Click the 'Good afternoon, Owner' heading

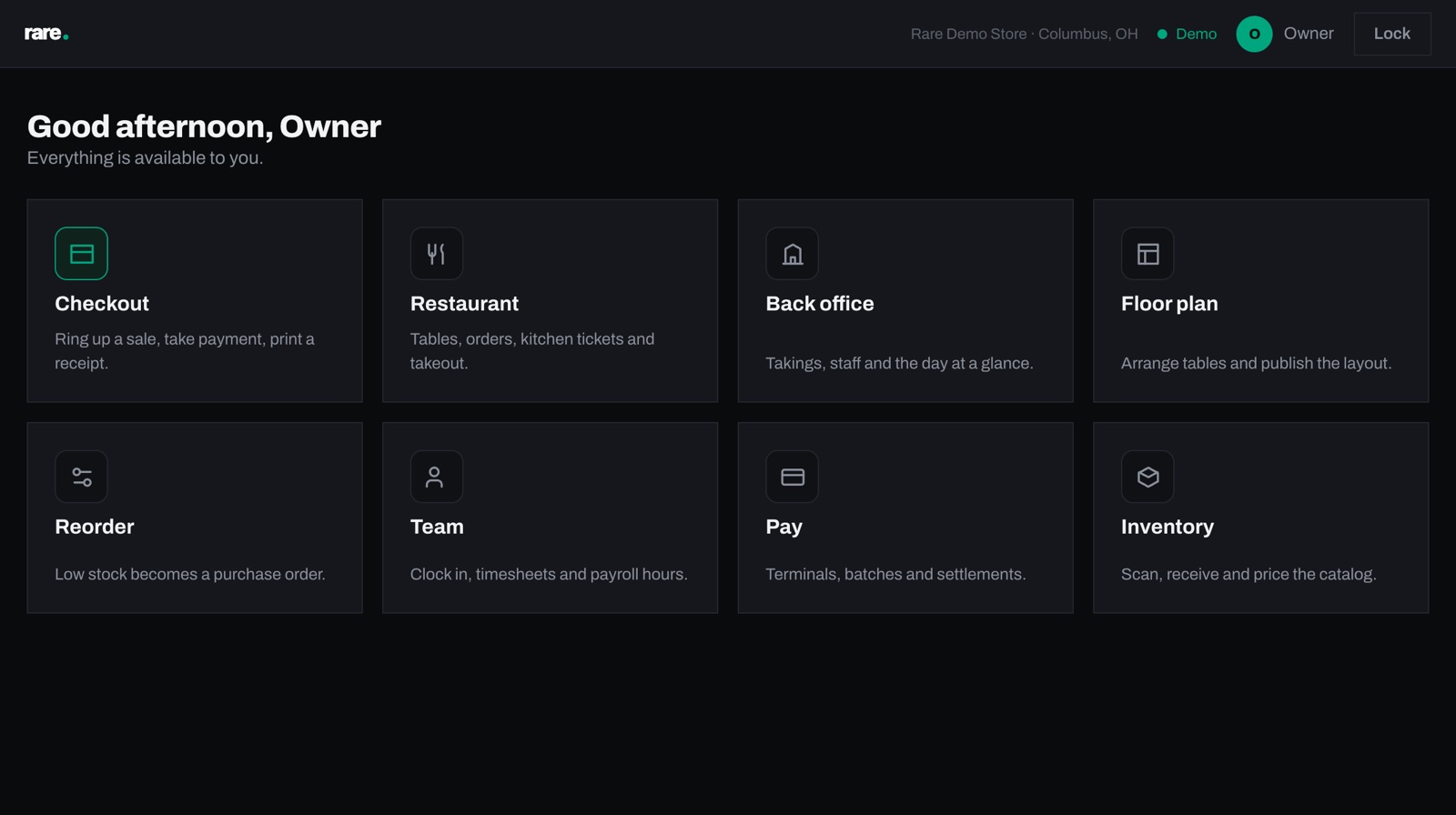pyautogui.click(x=204, y=126)
